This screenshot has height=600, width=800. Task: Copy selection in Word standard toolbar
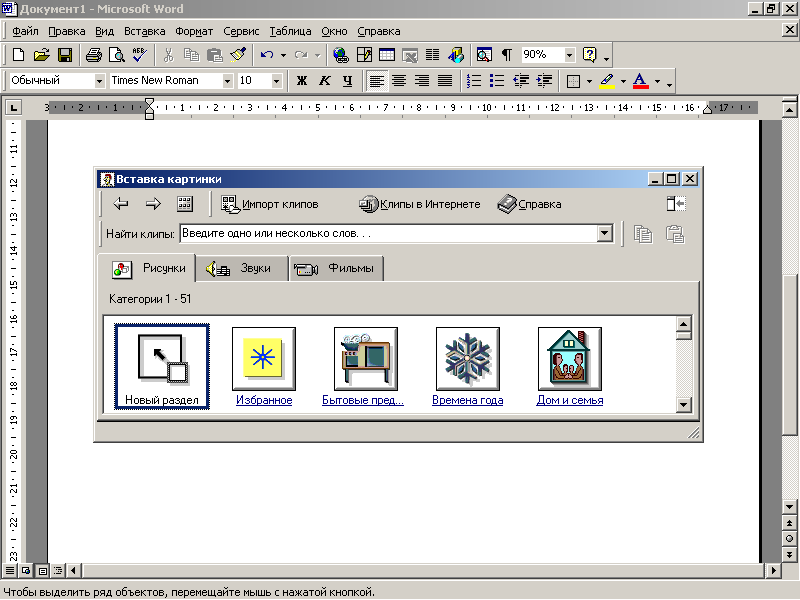coord(191,55)
